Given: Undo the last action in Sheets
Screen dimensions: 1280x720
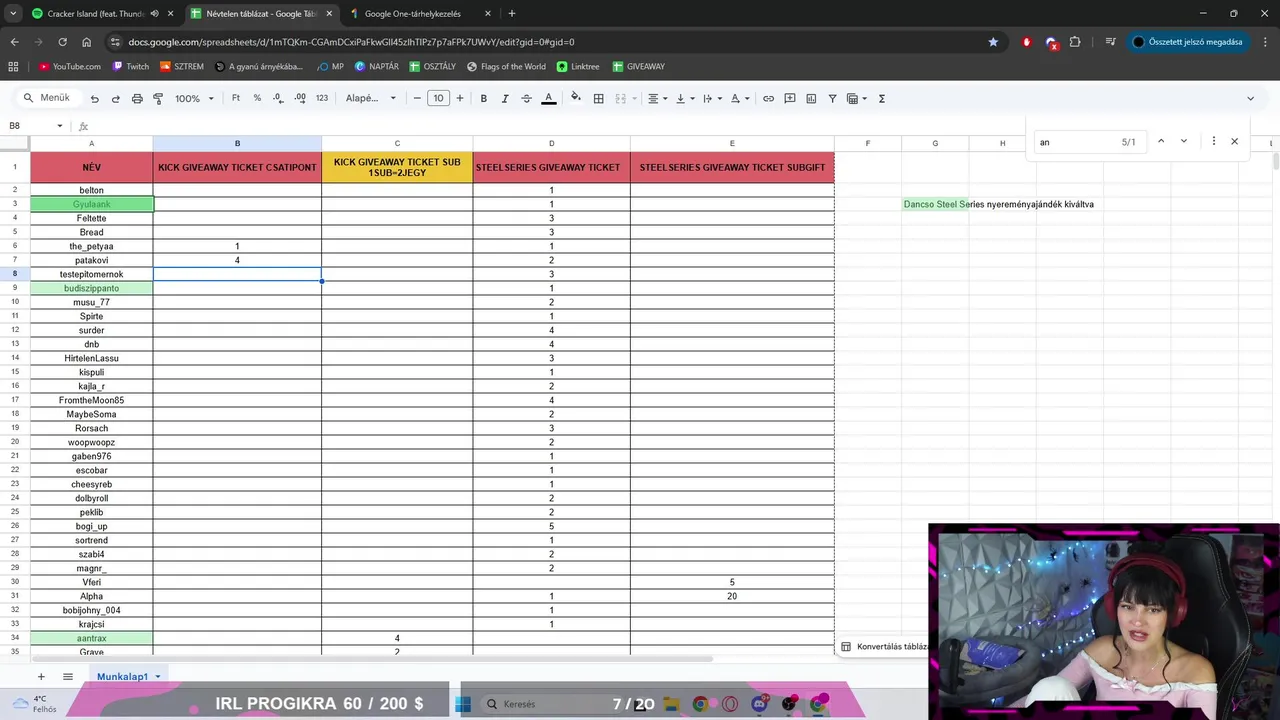Looking at the screenshot, I should 95,98.
